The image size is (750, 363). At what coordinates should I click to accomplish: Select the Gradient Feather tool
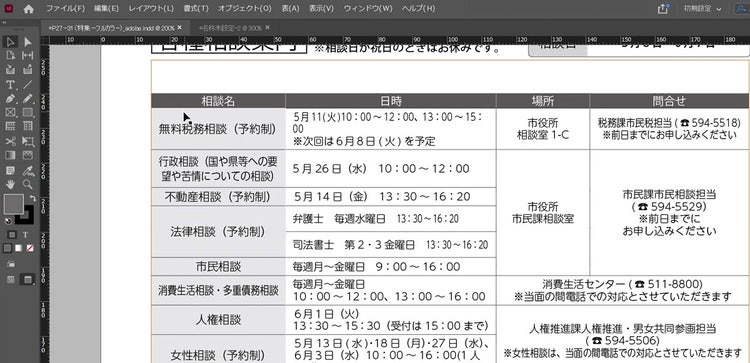click(28, 155)
